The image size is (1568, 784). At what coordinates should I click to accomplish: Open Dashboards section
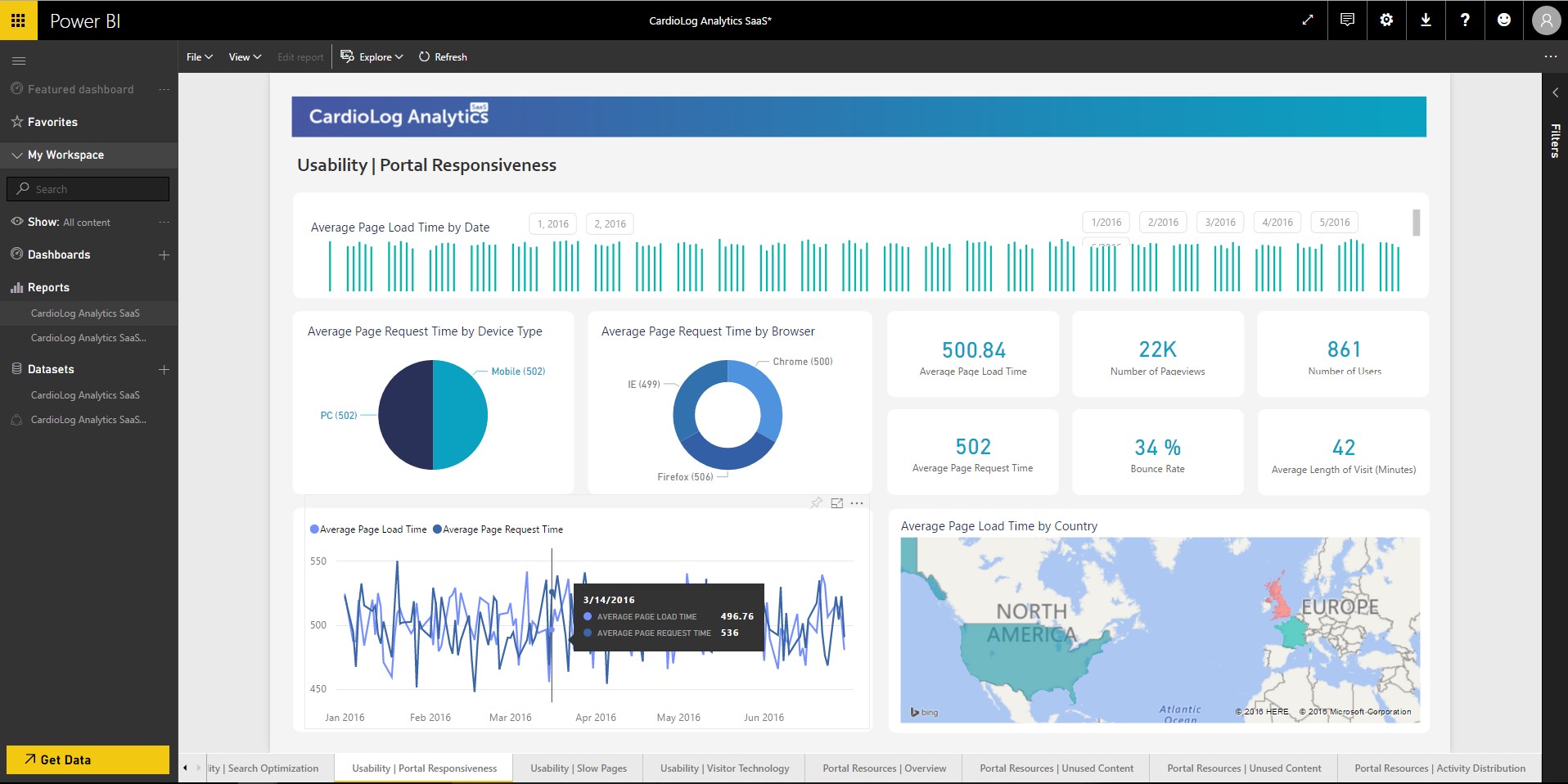coord(59,255)
